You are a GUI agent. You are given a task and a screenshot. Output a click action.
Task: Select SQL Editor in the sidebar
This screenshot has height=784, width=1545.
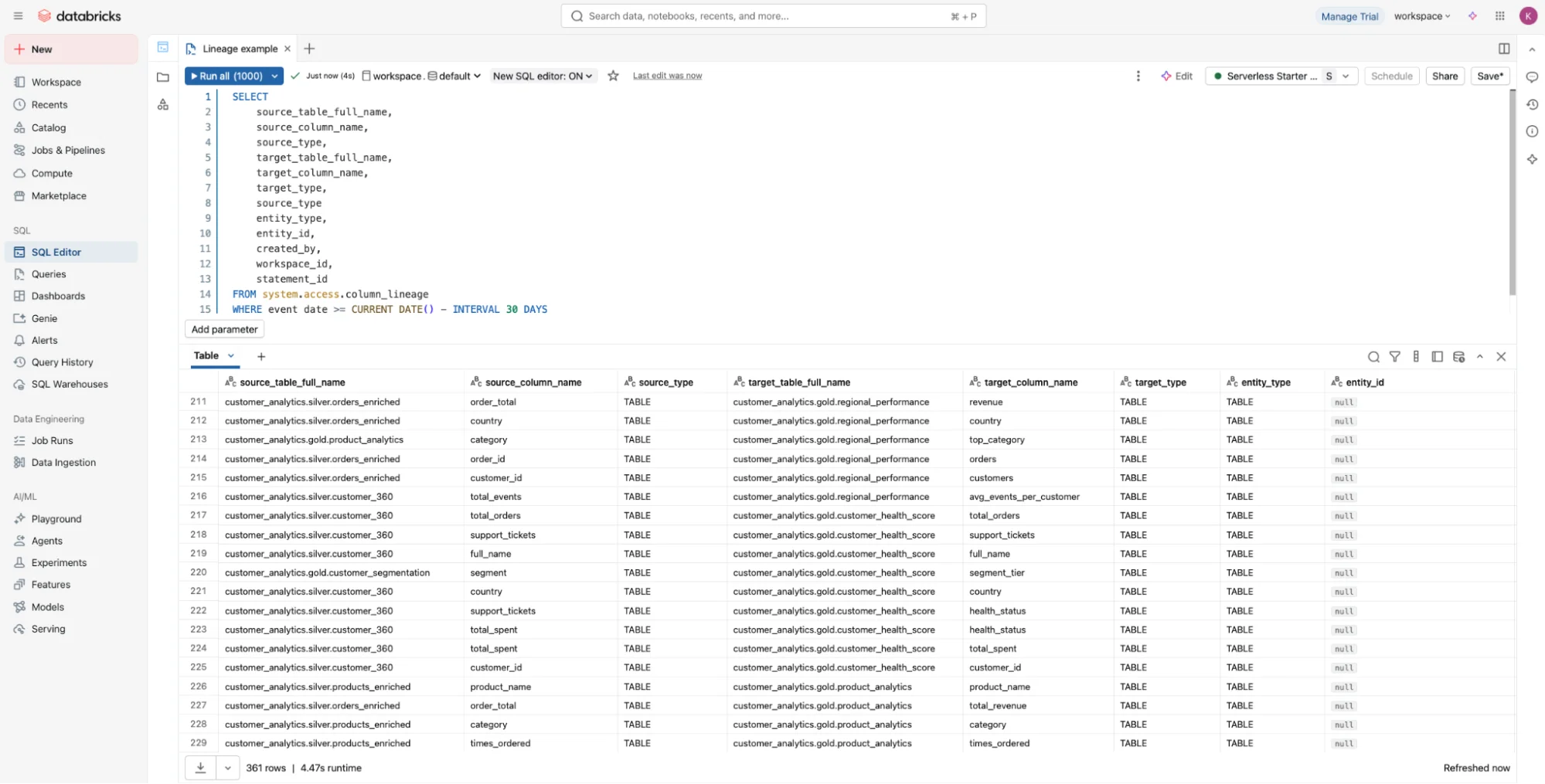[55, 252]
